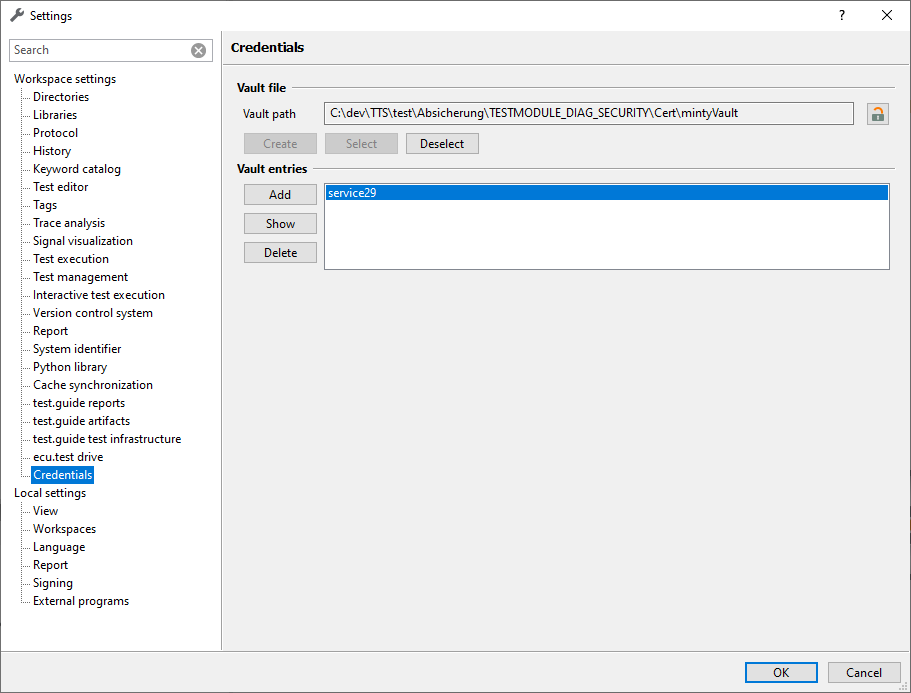Click the Deselect button
The image size is (911, 693).
pyautogui.click(x=442, y=143)
